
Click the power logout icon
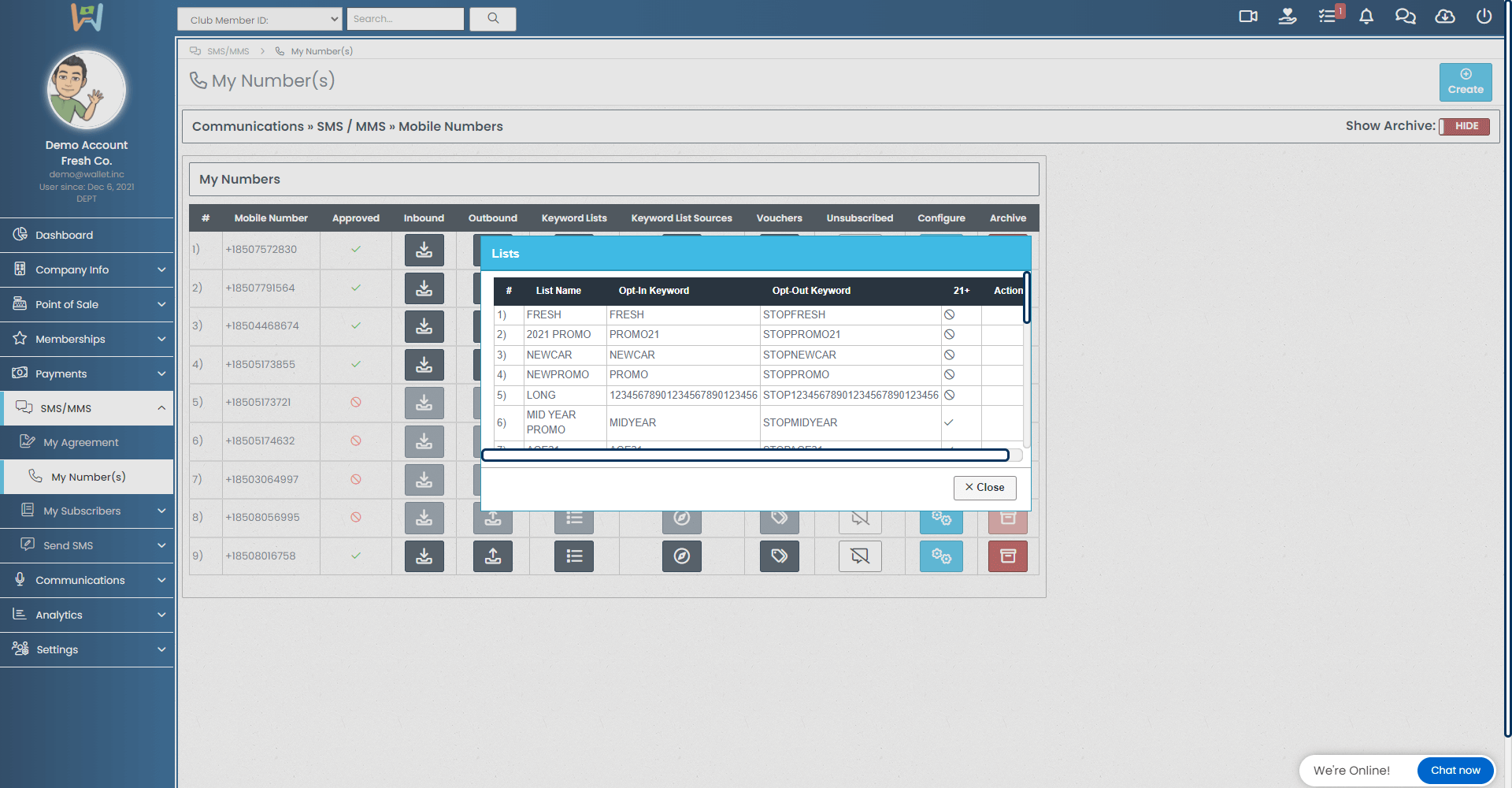(x=1484, y=17)
